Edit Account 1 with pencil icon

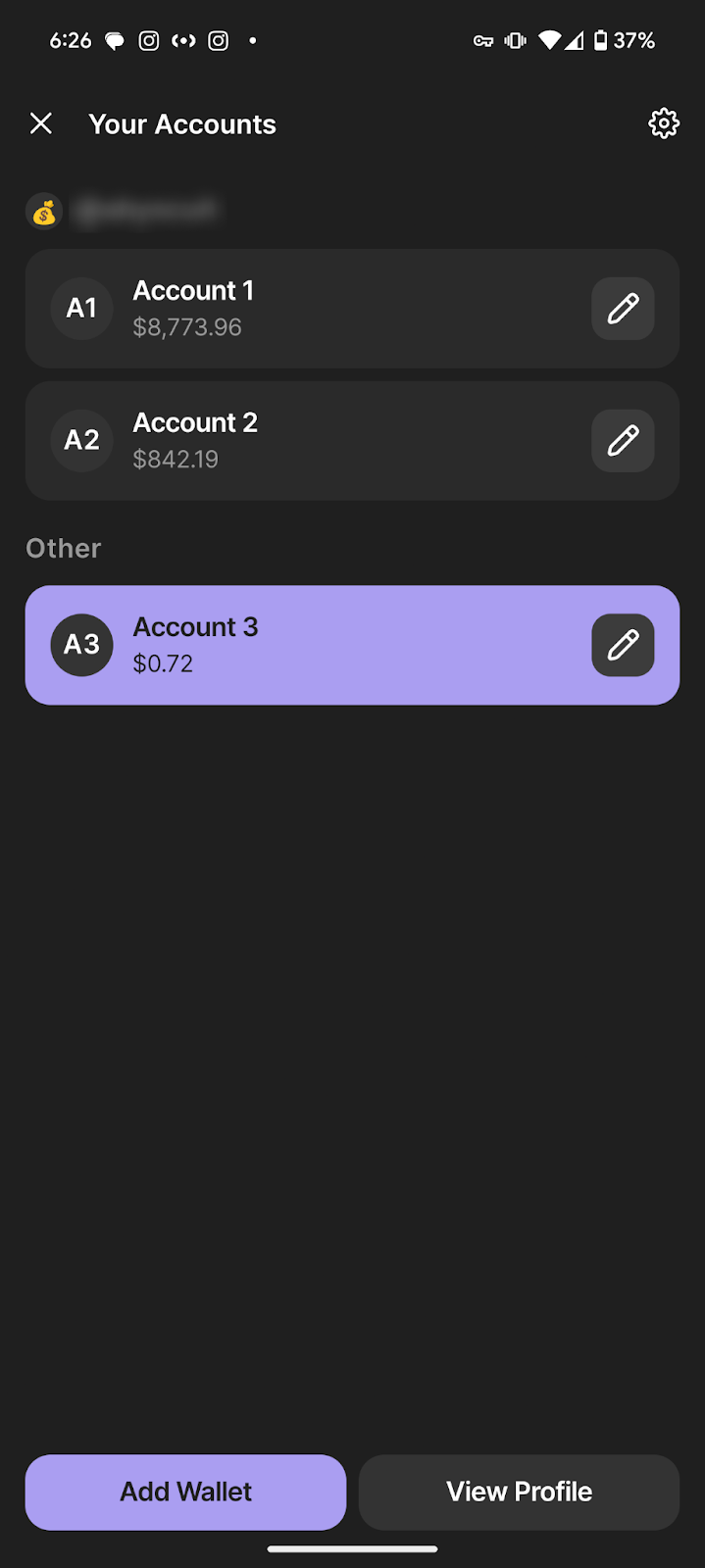(623, 309)
